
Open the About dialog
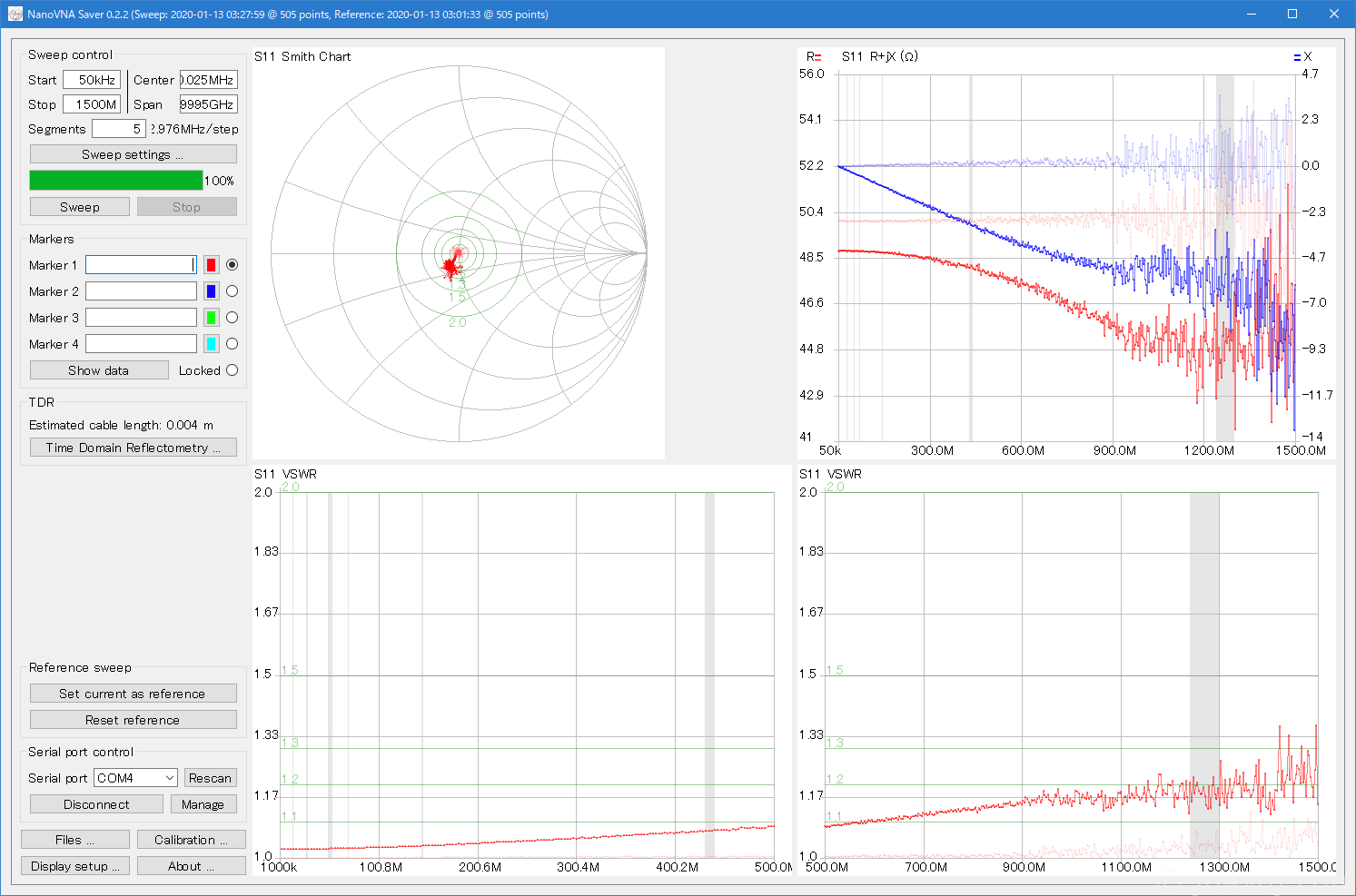coord(192,866)
